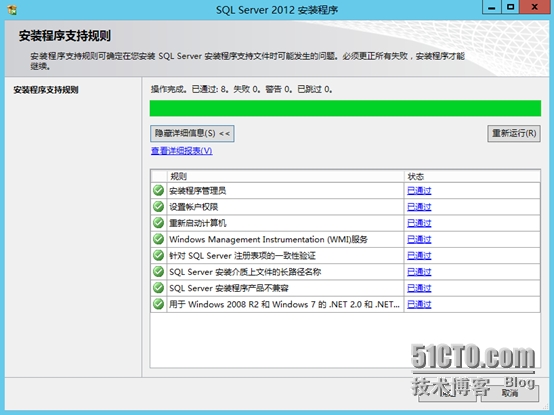Click the check icon beside .NET 2.0 rule
The width and height of the screenshot is (554, 415).
tap(158, 304)
